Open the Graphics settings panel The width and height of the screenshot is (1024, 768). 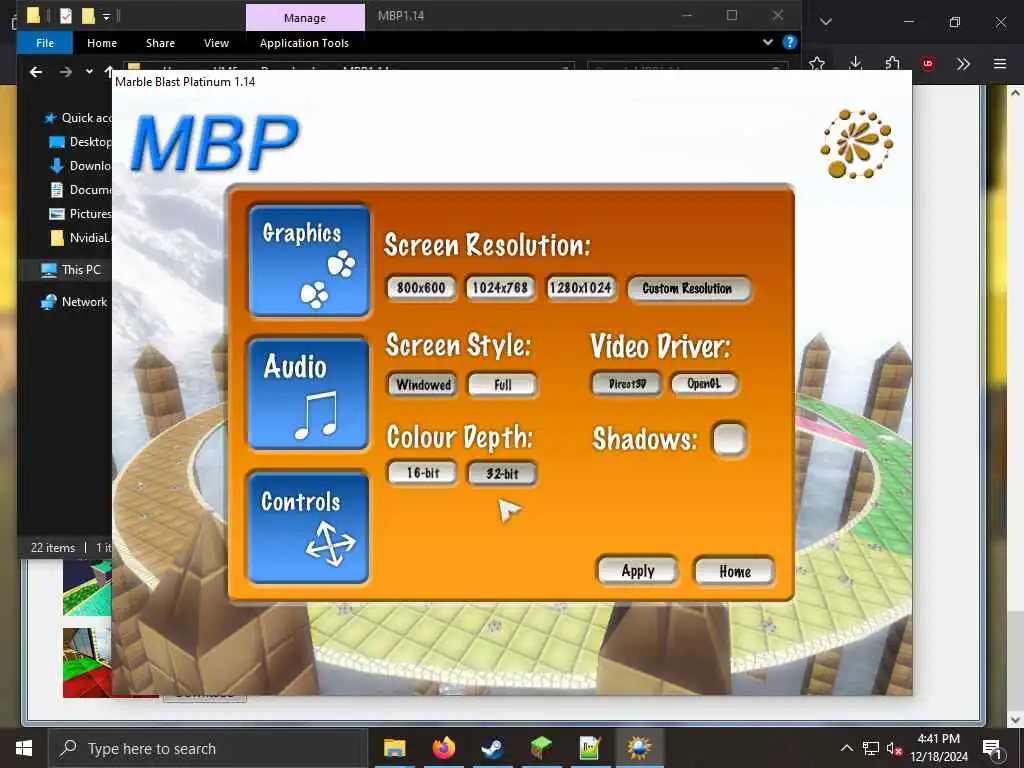309,261
